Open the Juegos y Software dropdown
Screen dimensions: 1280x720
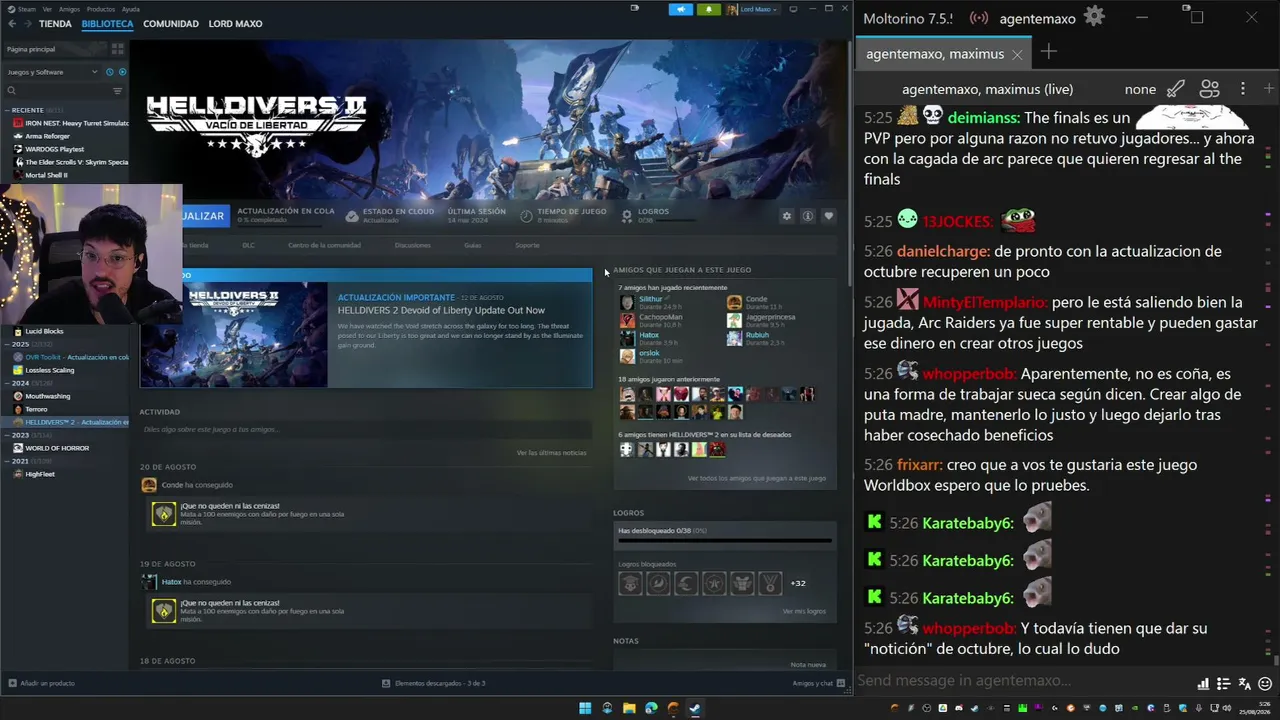click(x=52, y=72)
